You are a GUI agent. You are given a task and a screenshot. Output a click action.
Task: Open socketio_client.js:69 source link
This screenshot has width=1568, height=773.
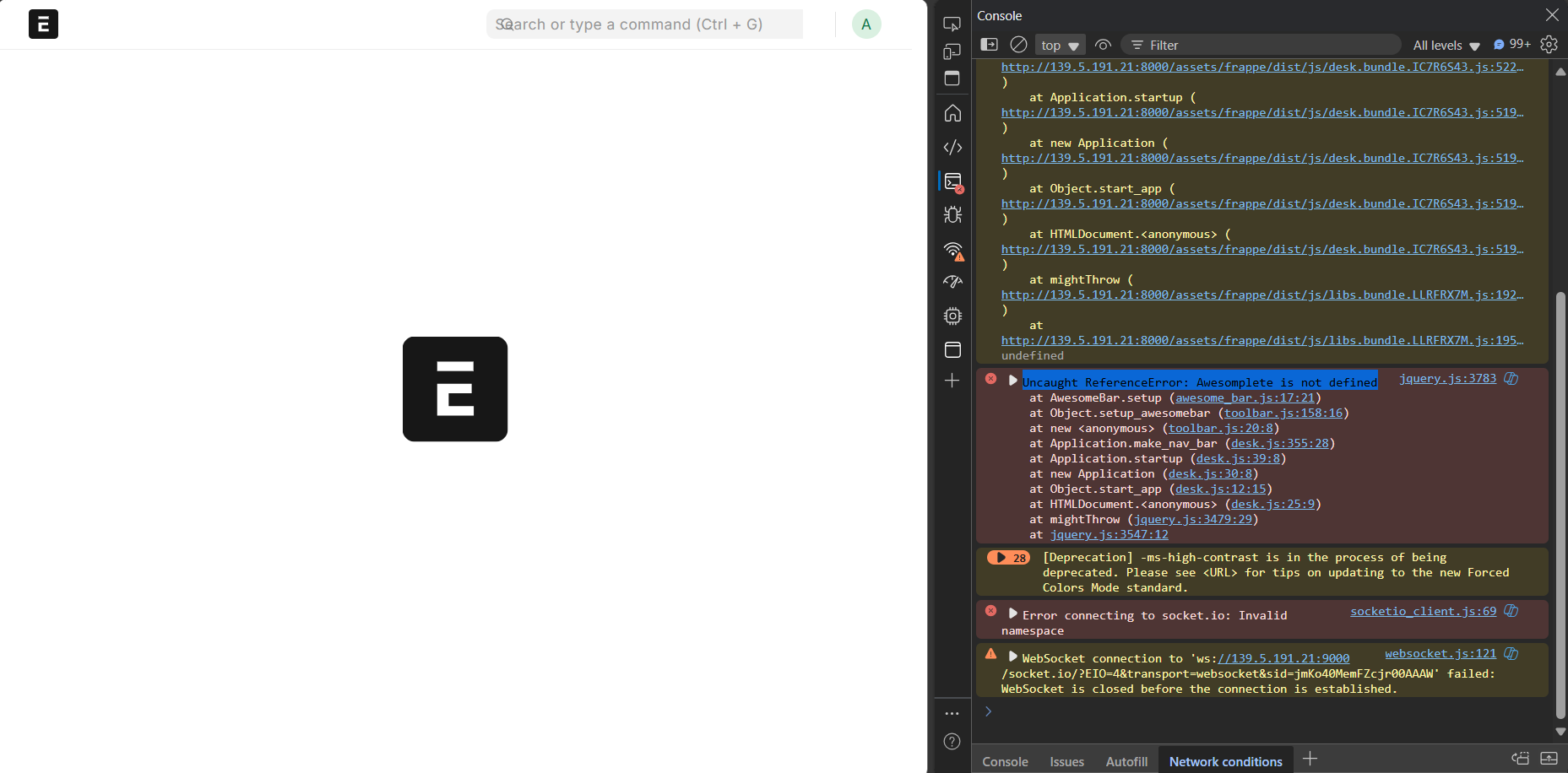pos(1423,612)
